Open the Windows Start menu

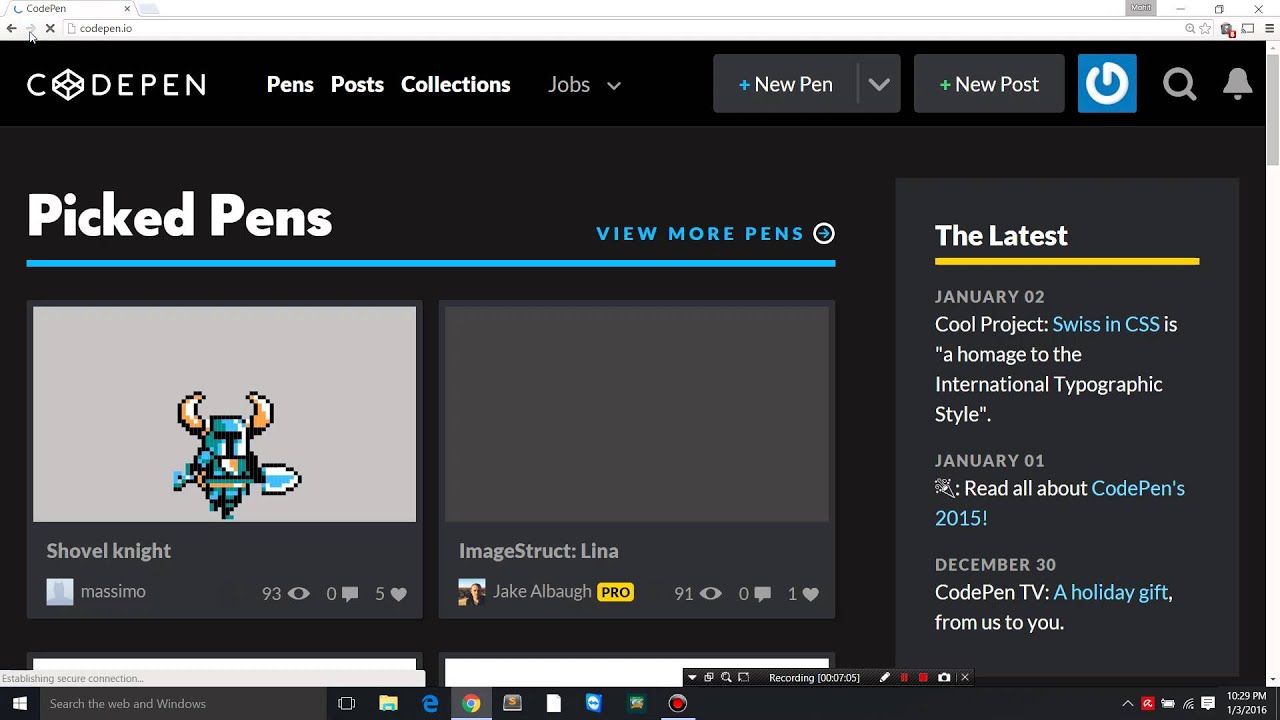coord(19,704)
